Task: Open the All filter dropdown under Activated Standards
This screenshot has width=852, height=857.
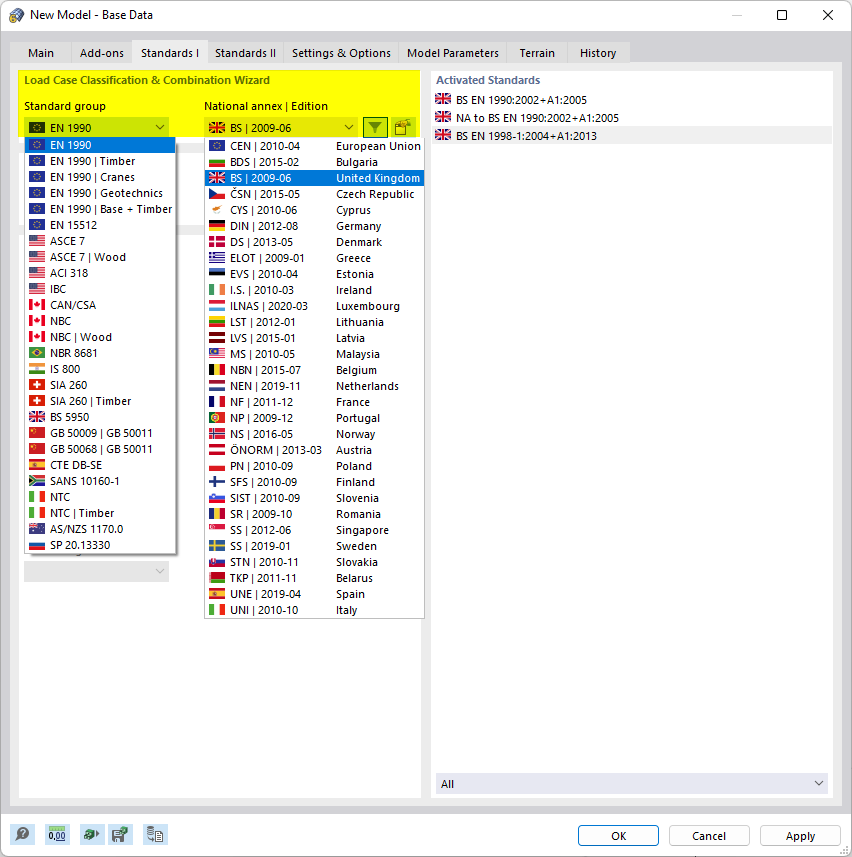Action: 632,783
